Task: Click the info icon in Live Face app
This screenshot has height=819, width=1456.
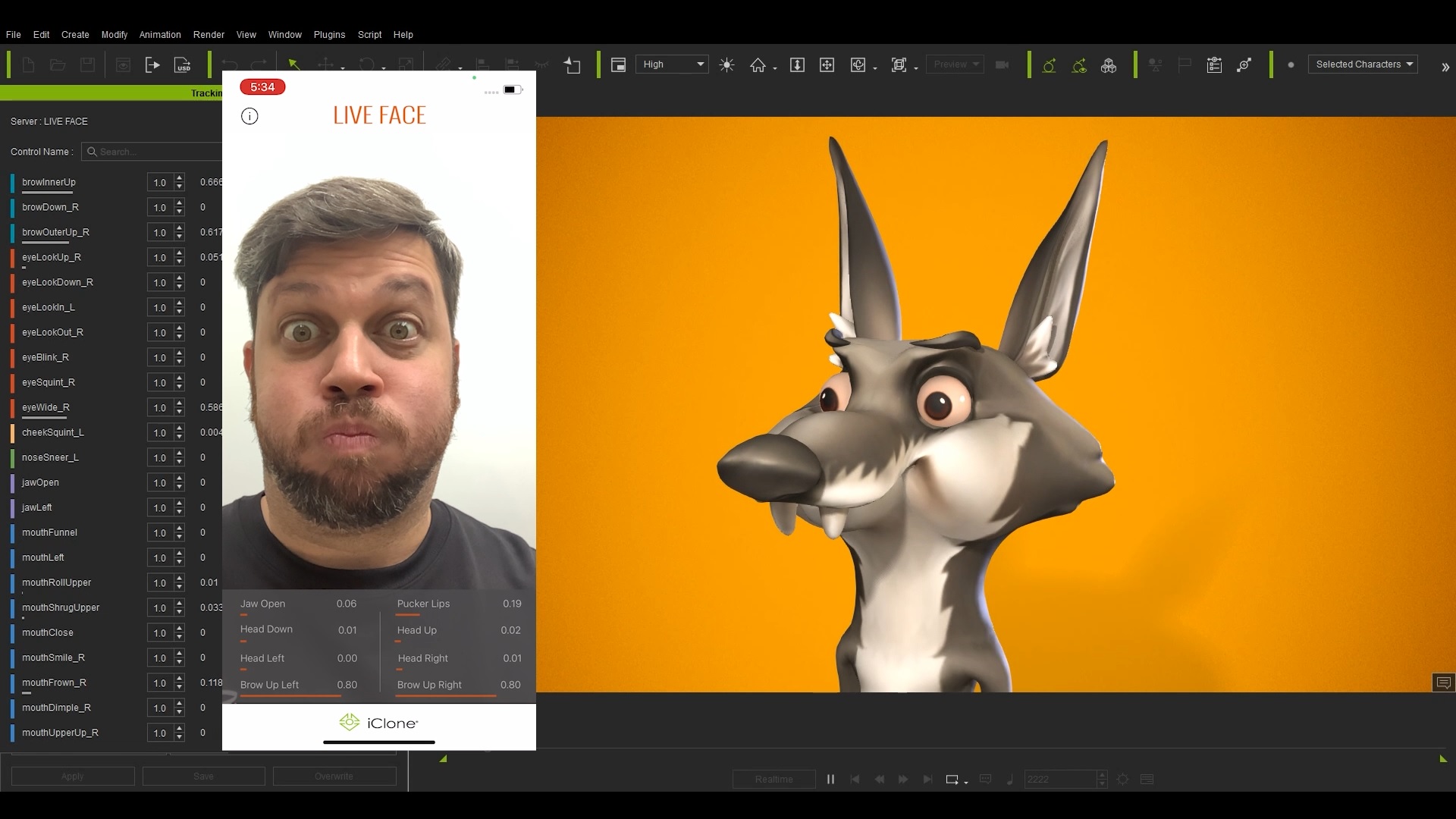Action: pos(249,116)
